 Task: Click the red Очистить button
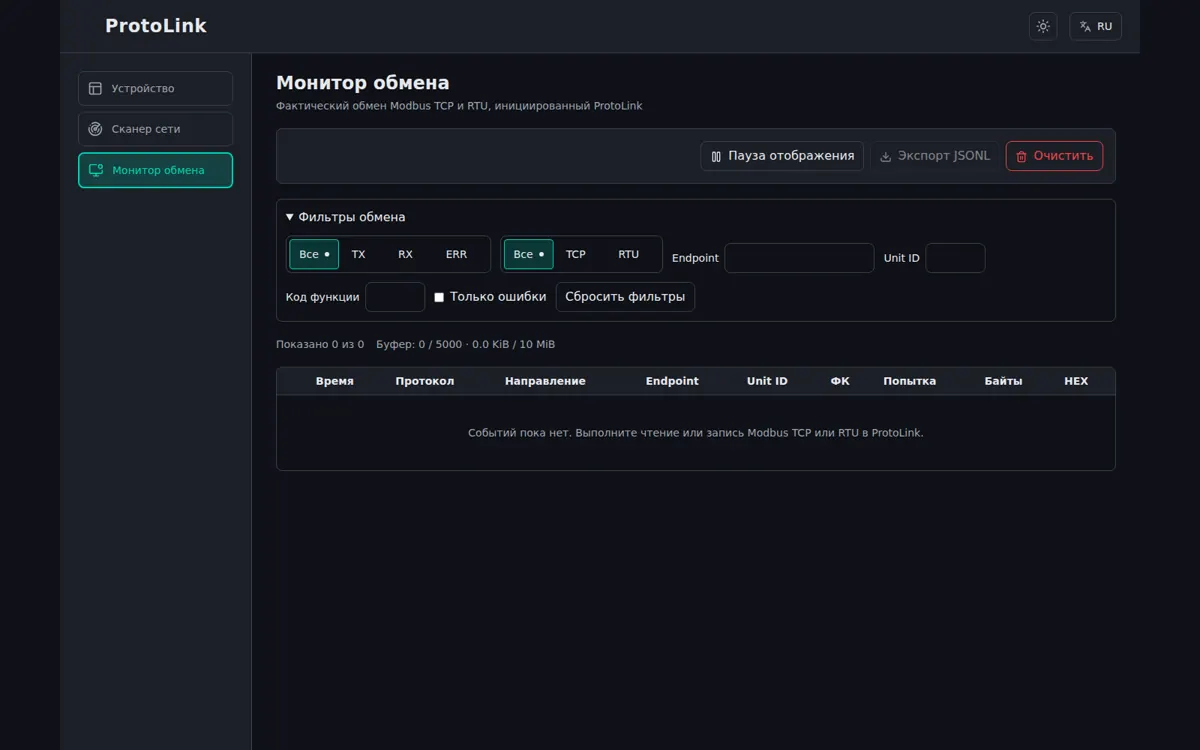pos(1054,156)
